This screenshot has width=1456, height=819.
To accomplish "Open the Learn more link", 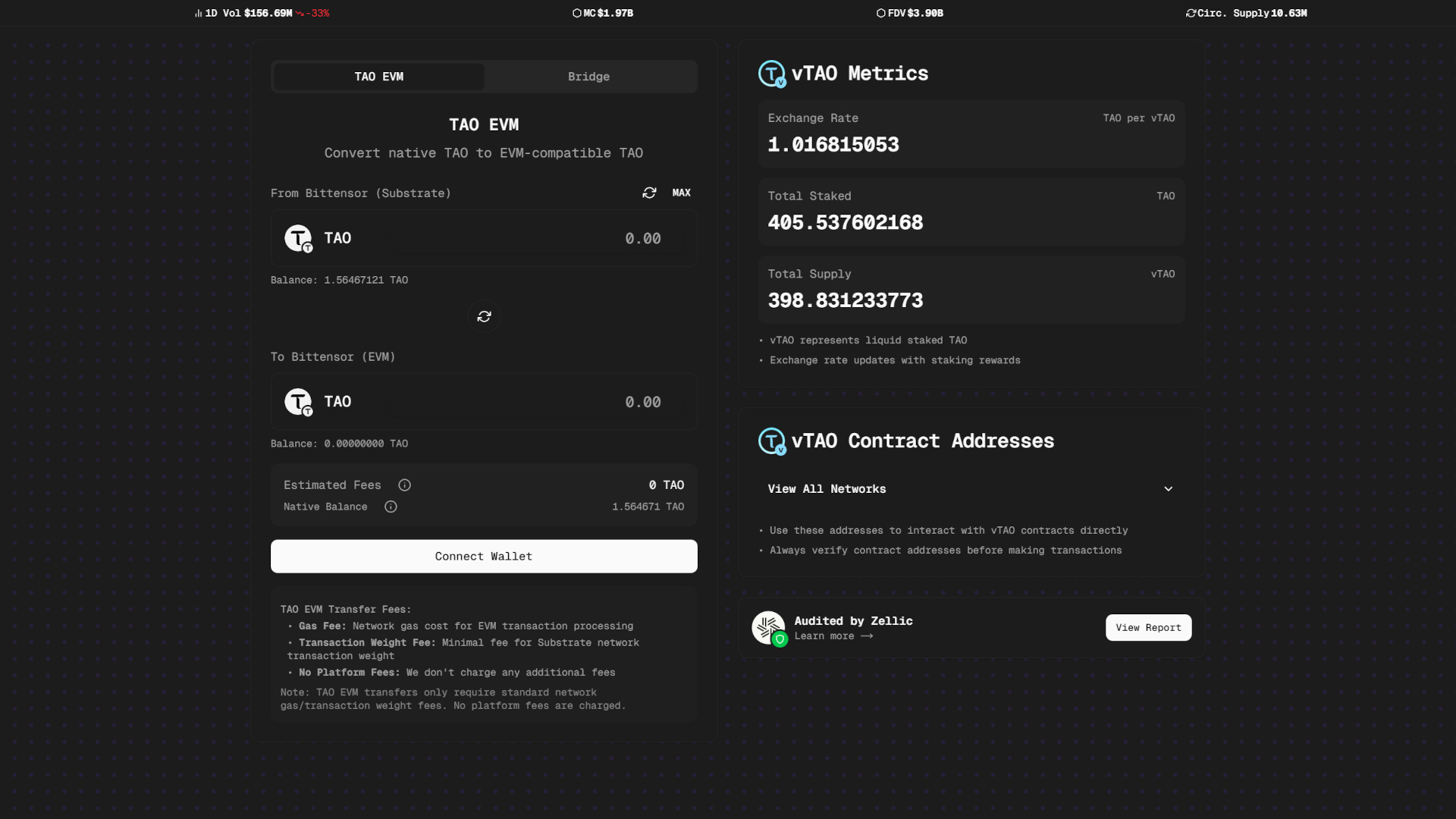I will [x=833, y=636].
